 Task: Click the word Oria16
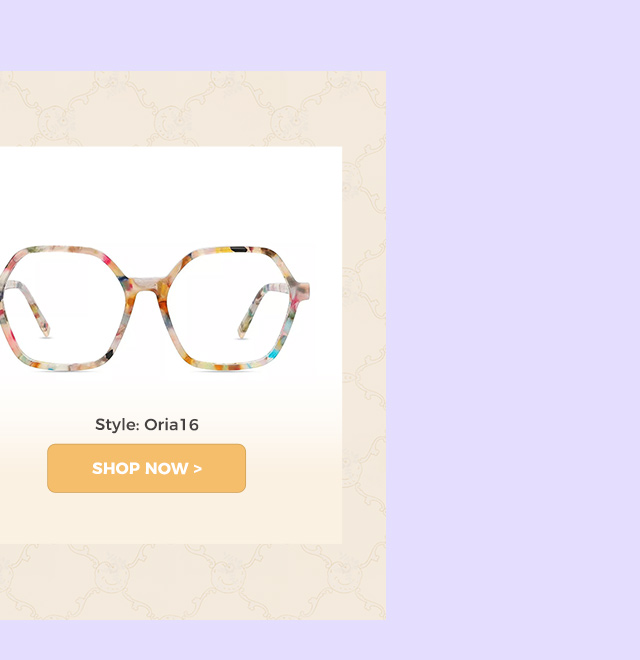[171, 425]
